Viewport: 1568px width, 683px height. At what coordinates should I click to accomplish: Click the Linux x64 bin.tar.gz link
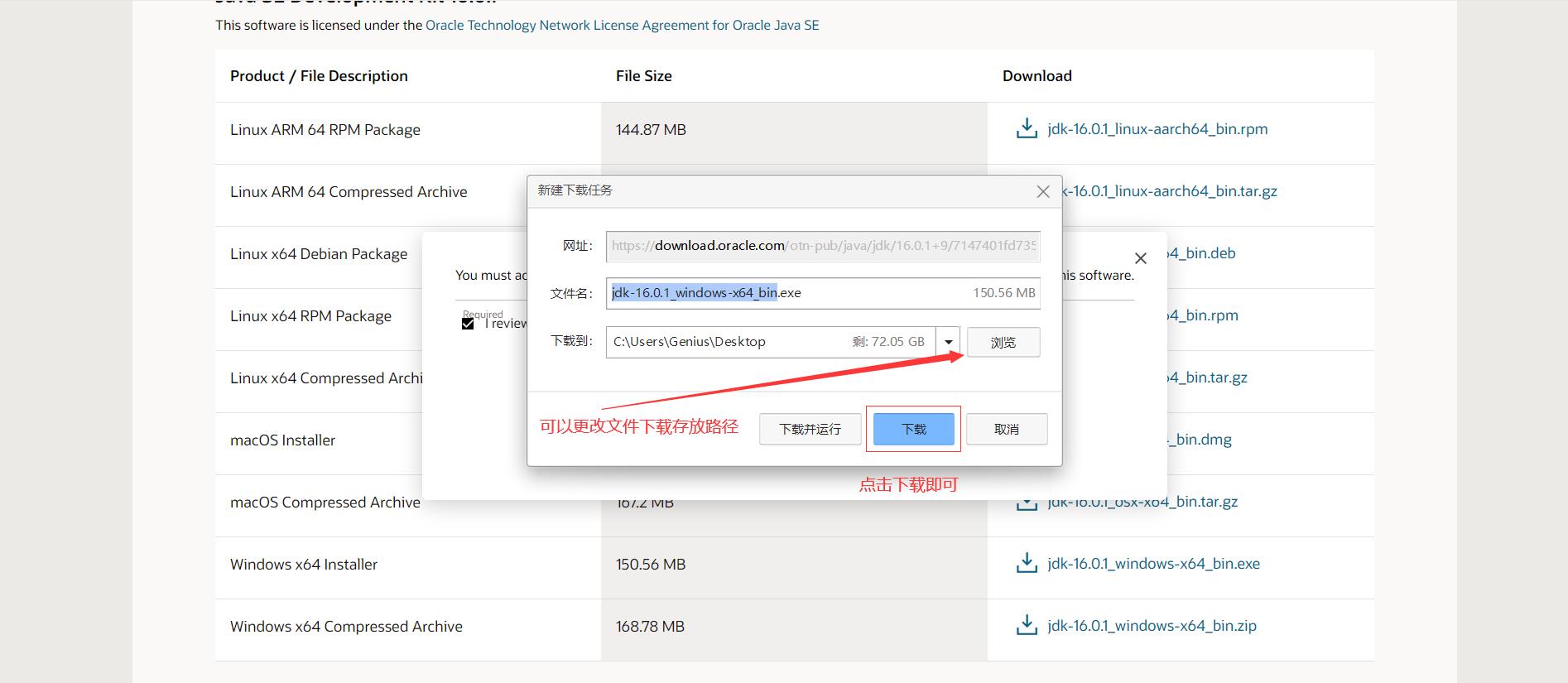(x=1207, y=377)
